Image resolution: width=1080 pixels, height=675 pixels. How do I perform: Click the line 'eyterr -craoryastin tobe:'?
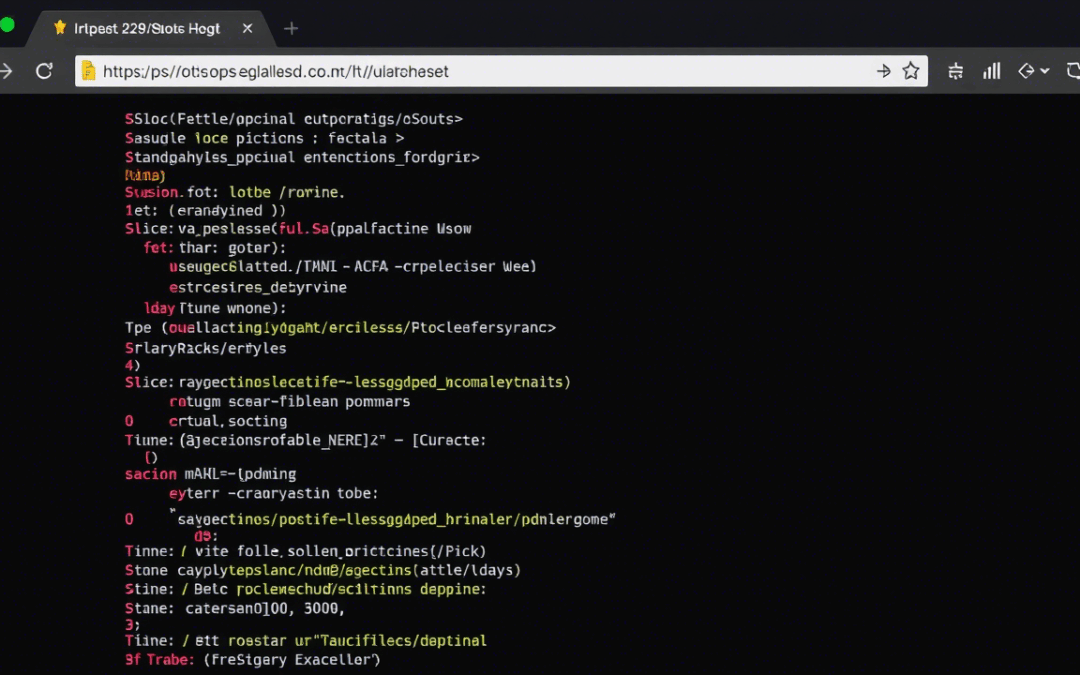[x=273, y=494]
